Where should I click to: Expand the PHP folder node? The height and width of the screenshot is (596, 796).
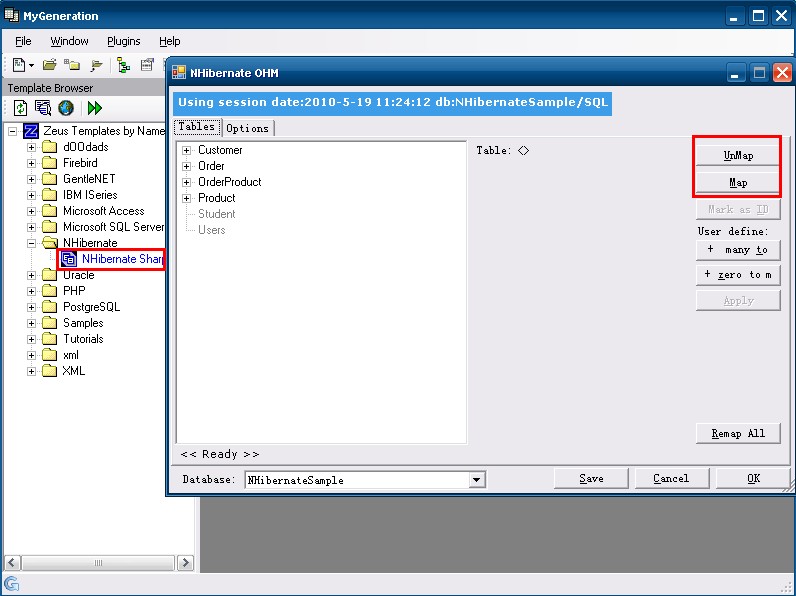(x=31, y=291)
